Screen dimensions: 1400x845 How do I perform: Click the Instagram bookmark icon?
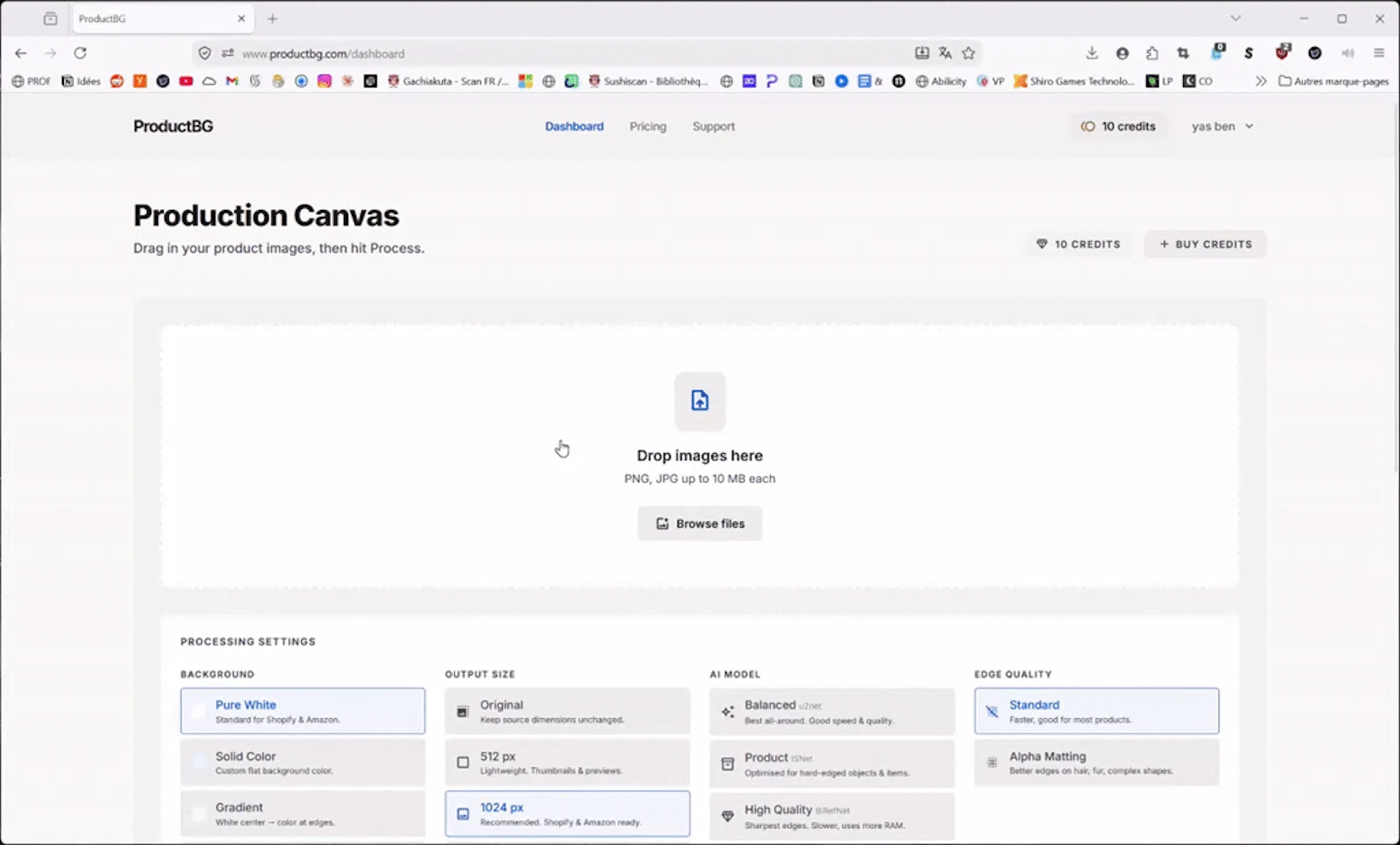pos(325,81)
